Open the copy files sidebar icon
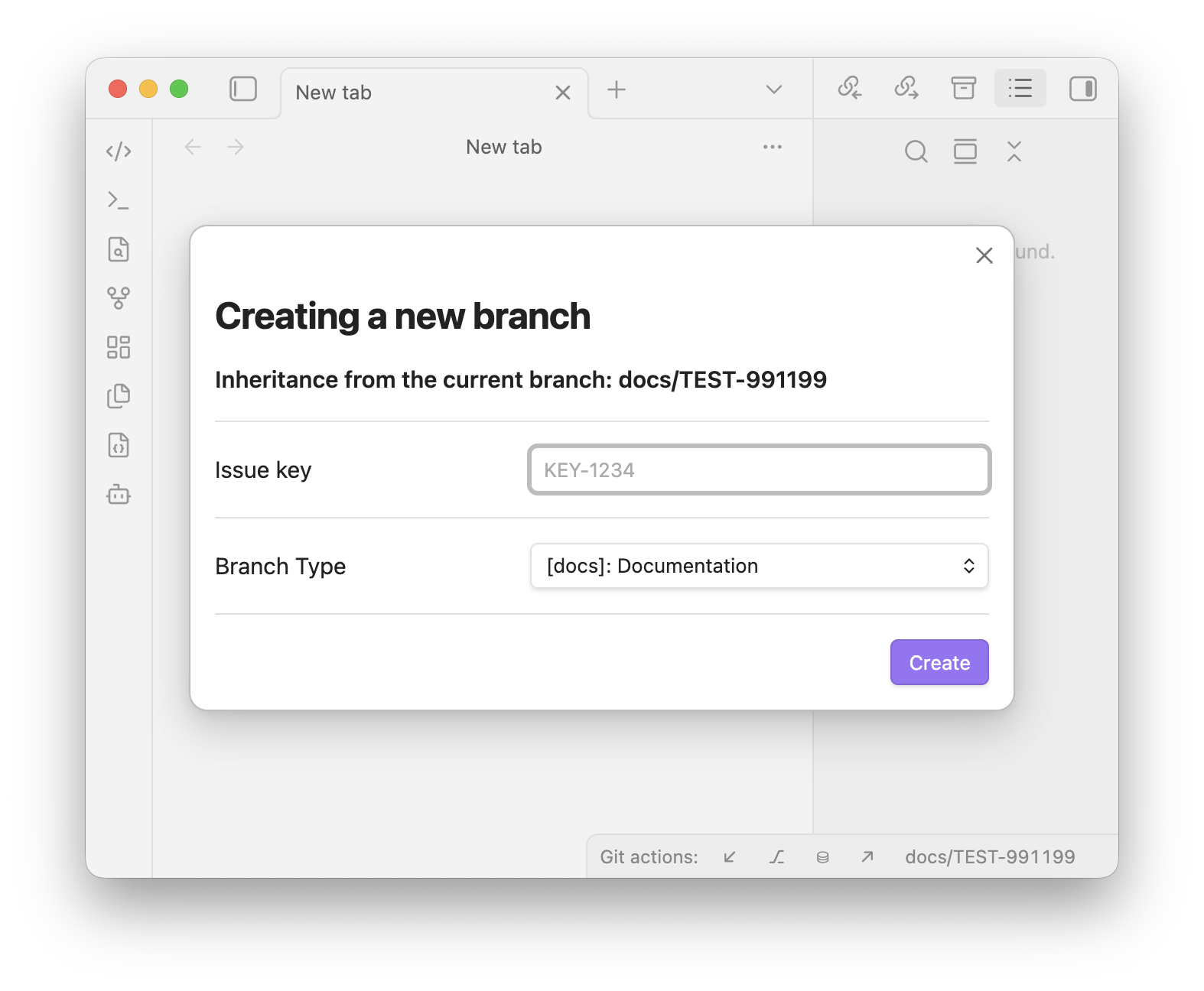The width and height of the screenshot is (1204, 991). 119,396
